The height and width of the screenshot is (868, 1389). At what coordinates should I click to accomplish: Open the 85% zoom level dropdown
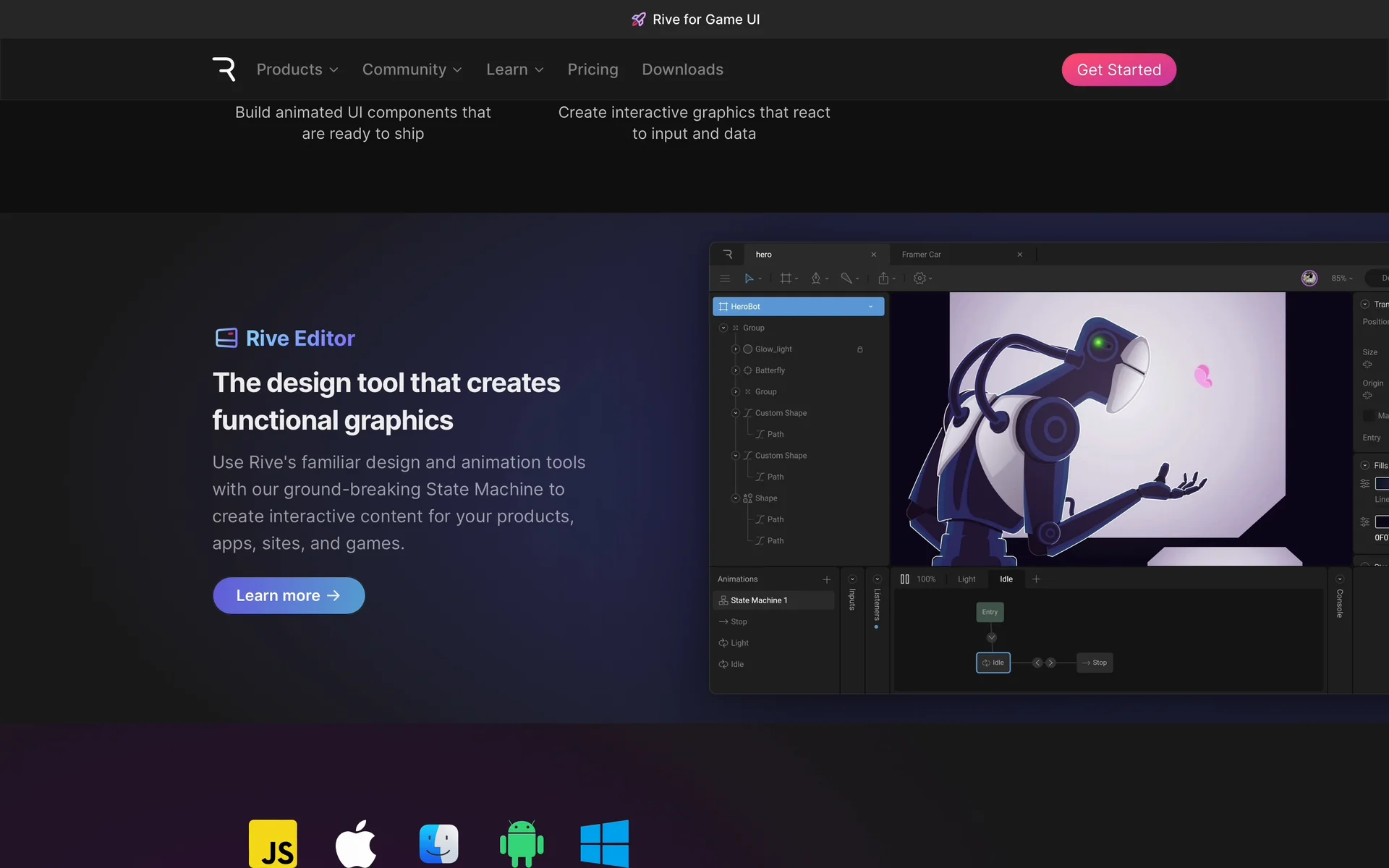pyautogui.click(x=1342, y=278)
